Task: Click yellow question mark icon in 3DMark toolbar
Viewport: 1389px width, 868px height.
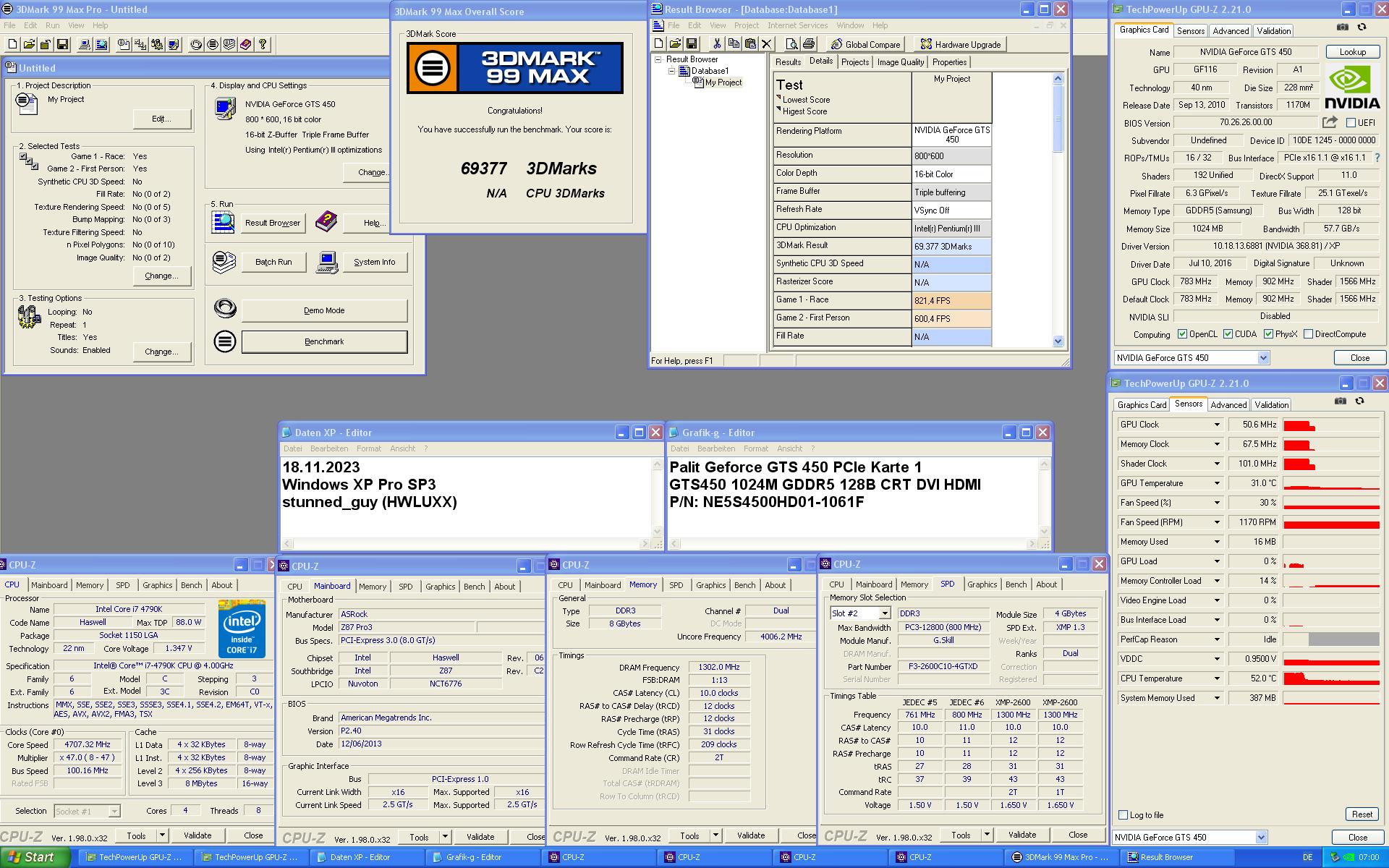Action: click(263, 45)
